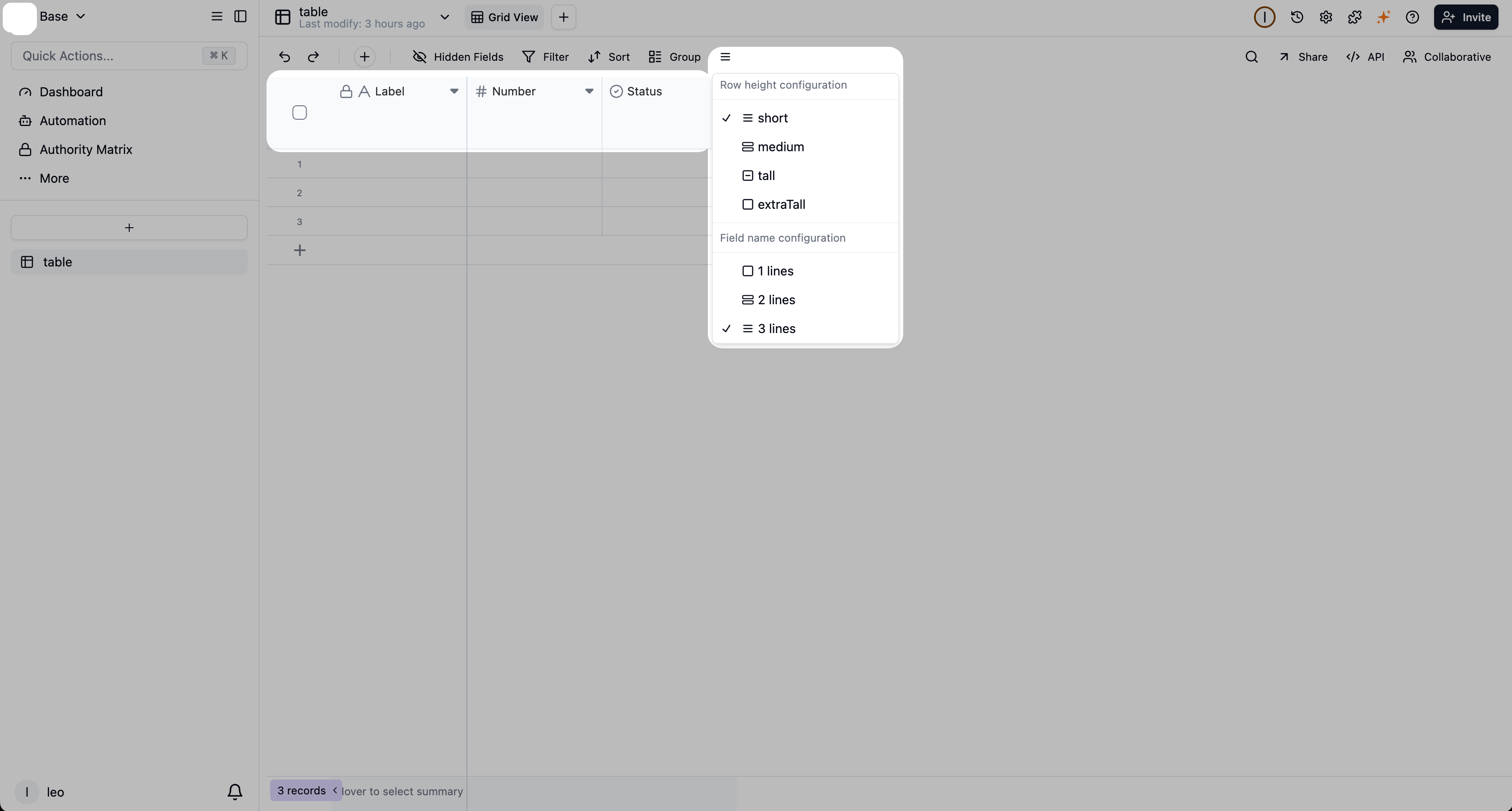Image resolution: width=1512 pixels, height=811 pixels.
Task: Open the record history clock icon
Action: pos(1297,17)
